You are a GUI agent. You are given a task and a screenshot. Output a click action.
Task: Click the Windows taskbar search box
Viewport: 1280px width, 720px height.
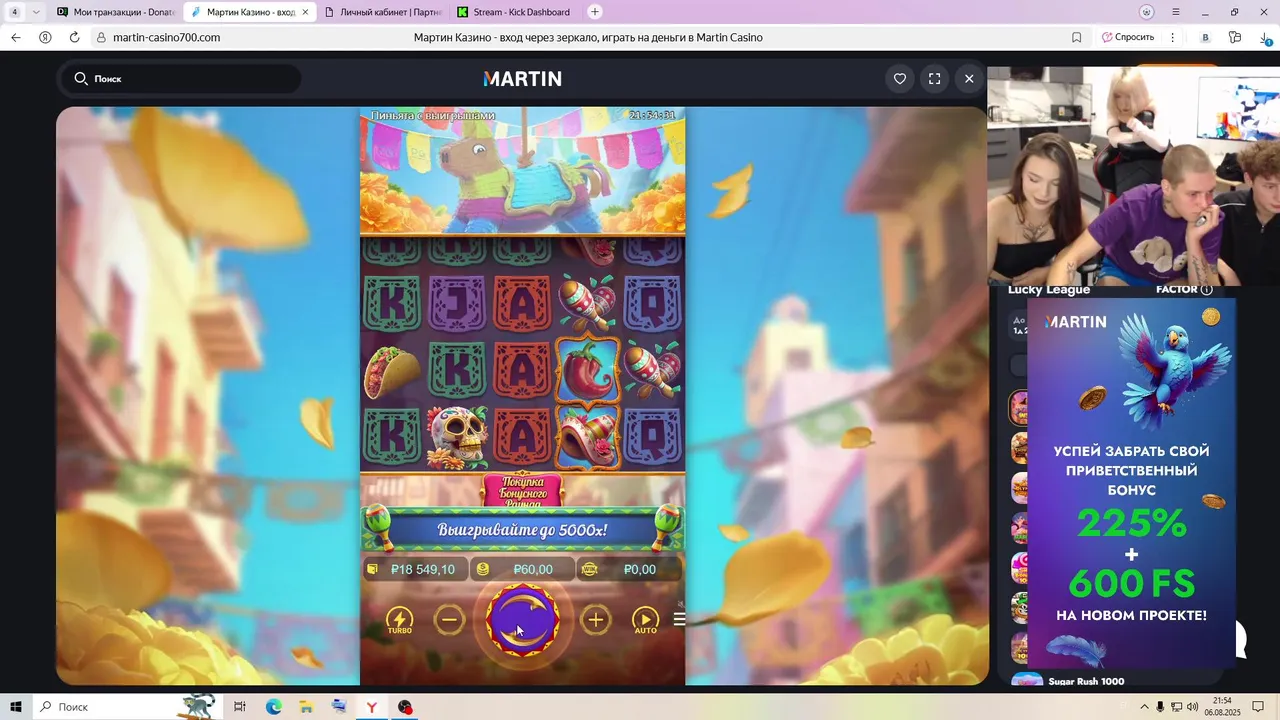127,707
